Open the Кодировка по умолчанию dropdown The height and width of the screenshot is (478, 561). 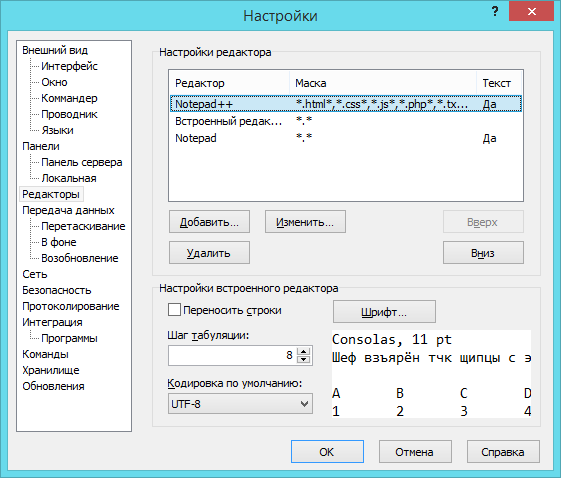tap(240, 404)
